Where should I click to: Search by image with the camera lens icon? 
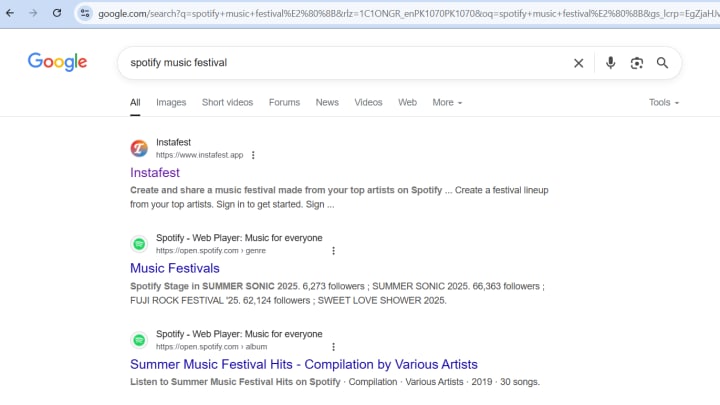pos(636,63)
